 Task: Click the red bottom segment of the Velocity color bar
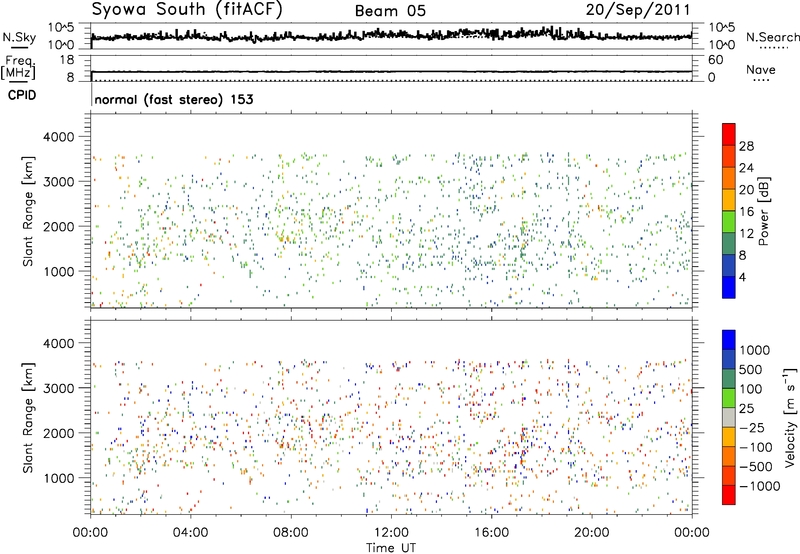click(x=729, y=495)
